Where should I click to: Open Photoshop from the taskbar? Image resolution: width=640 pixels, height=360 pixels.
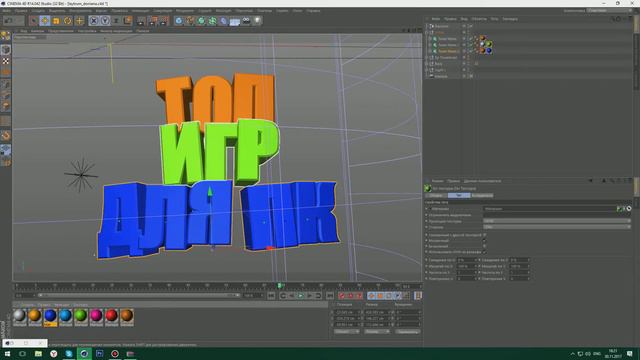point(100,353)
